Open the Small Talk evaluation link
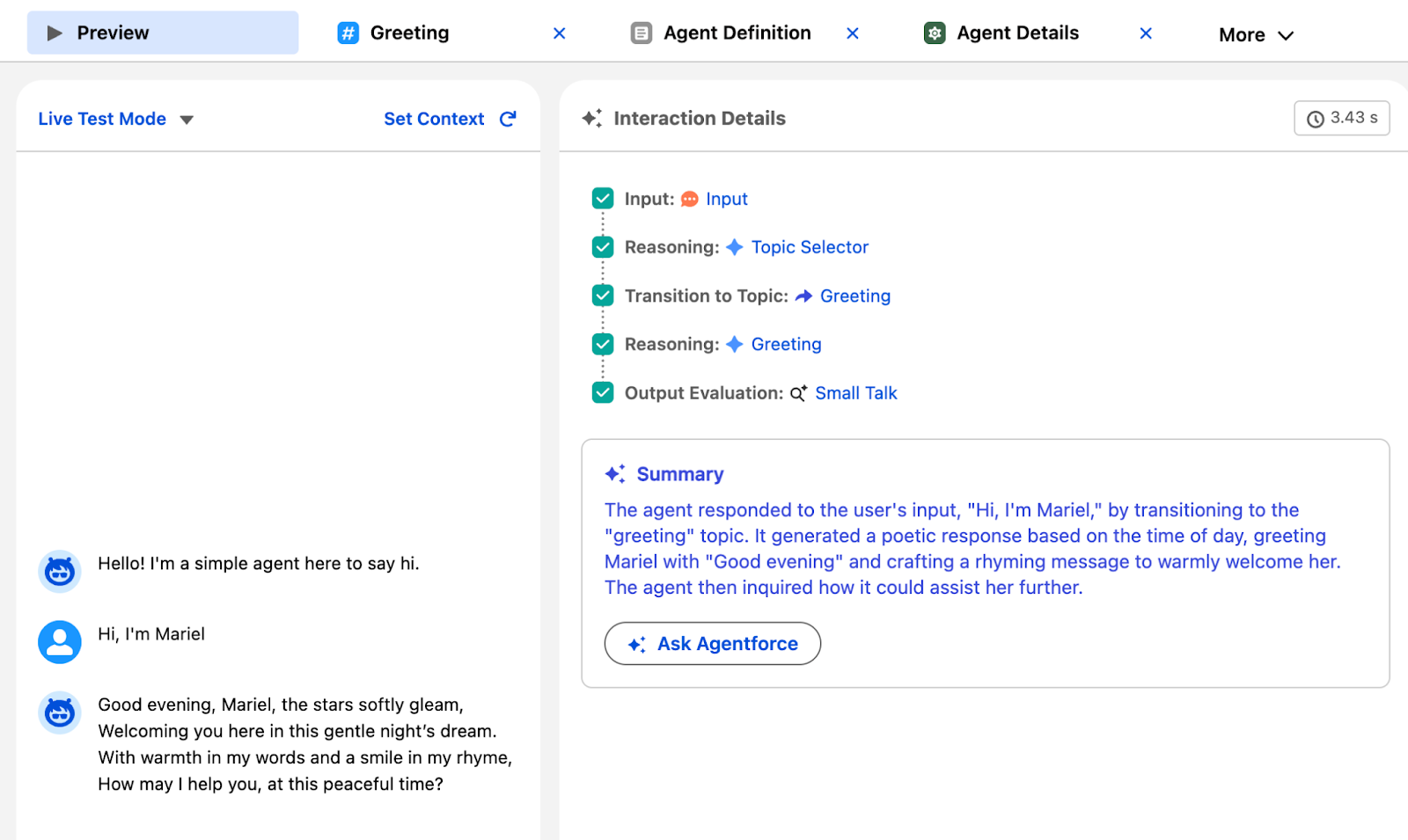This screenshot has height=840, width=1408. 855,393
